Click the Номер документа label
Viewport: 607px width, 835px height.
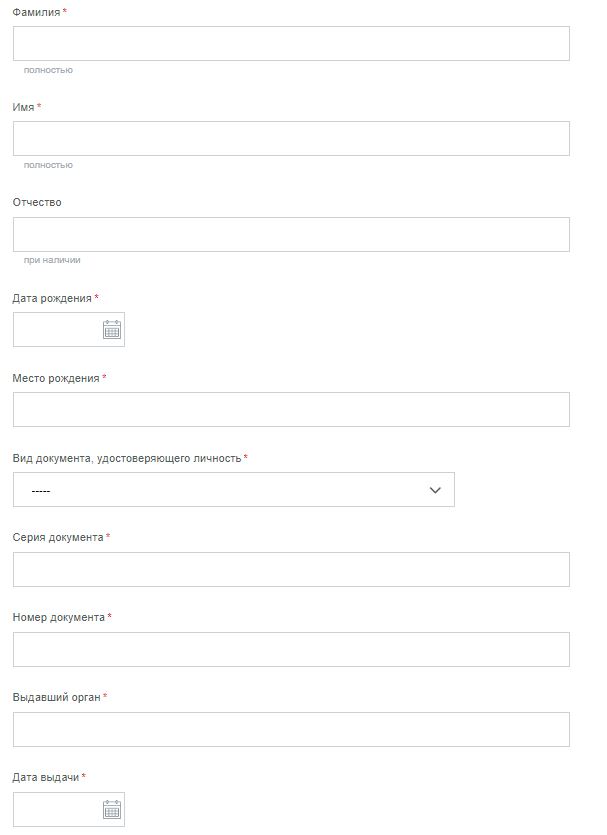click(59, 617)
